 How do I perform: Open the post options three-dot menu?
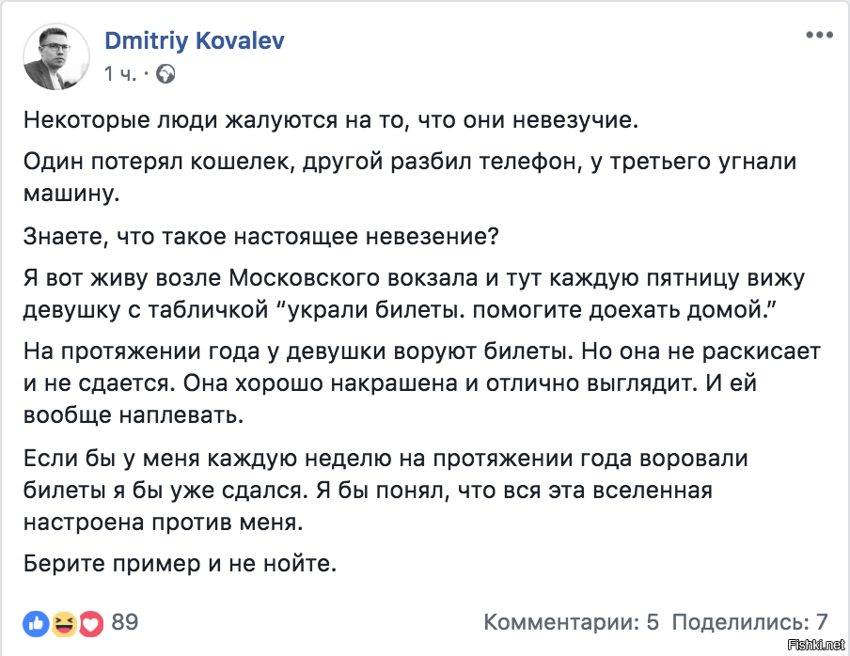click(819, 35)
